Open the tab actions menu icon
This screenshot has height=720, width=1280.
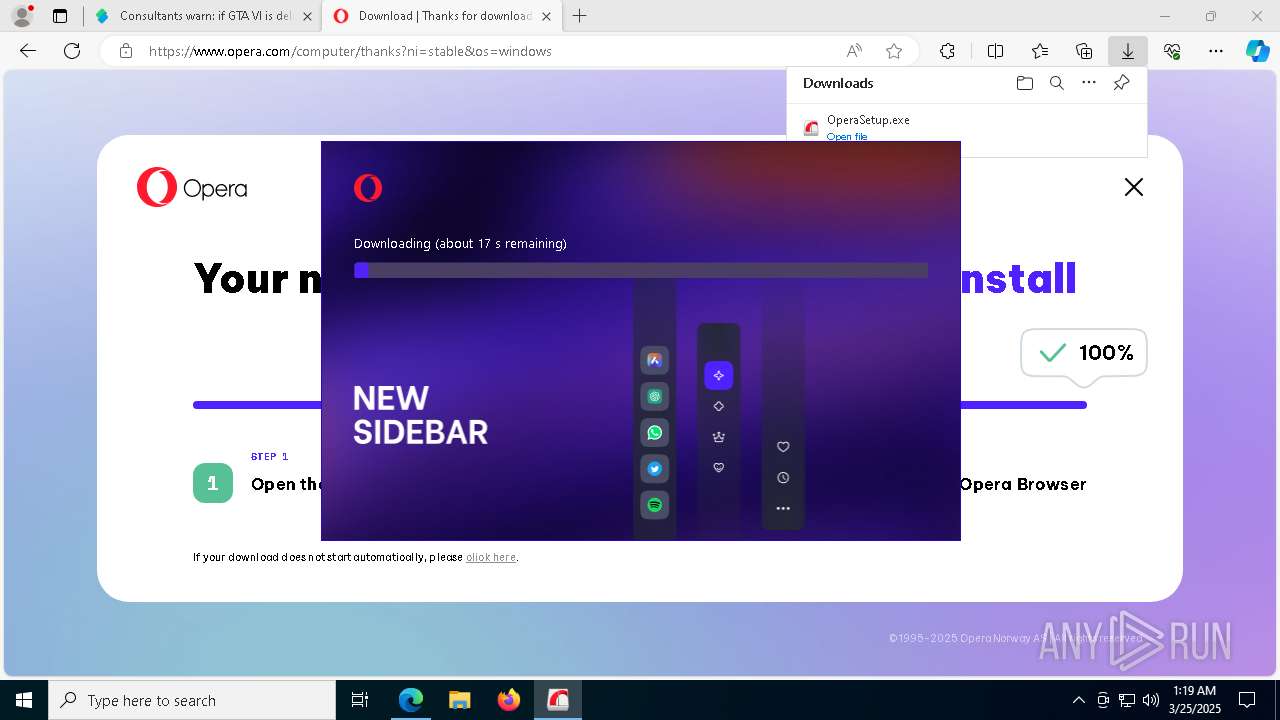(60, 16)
